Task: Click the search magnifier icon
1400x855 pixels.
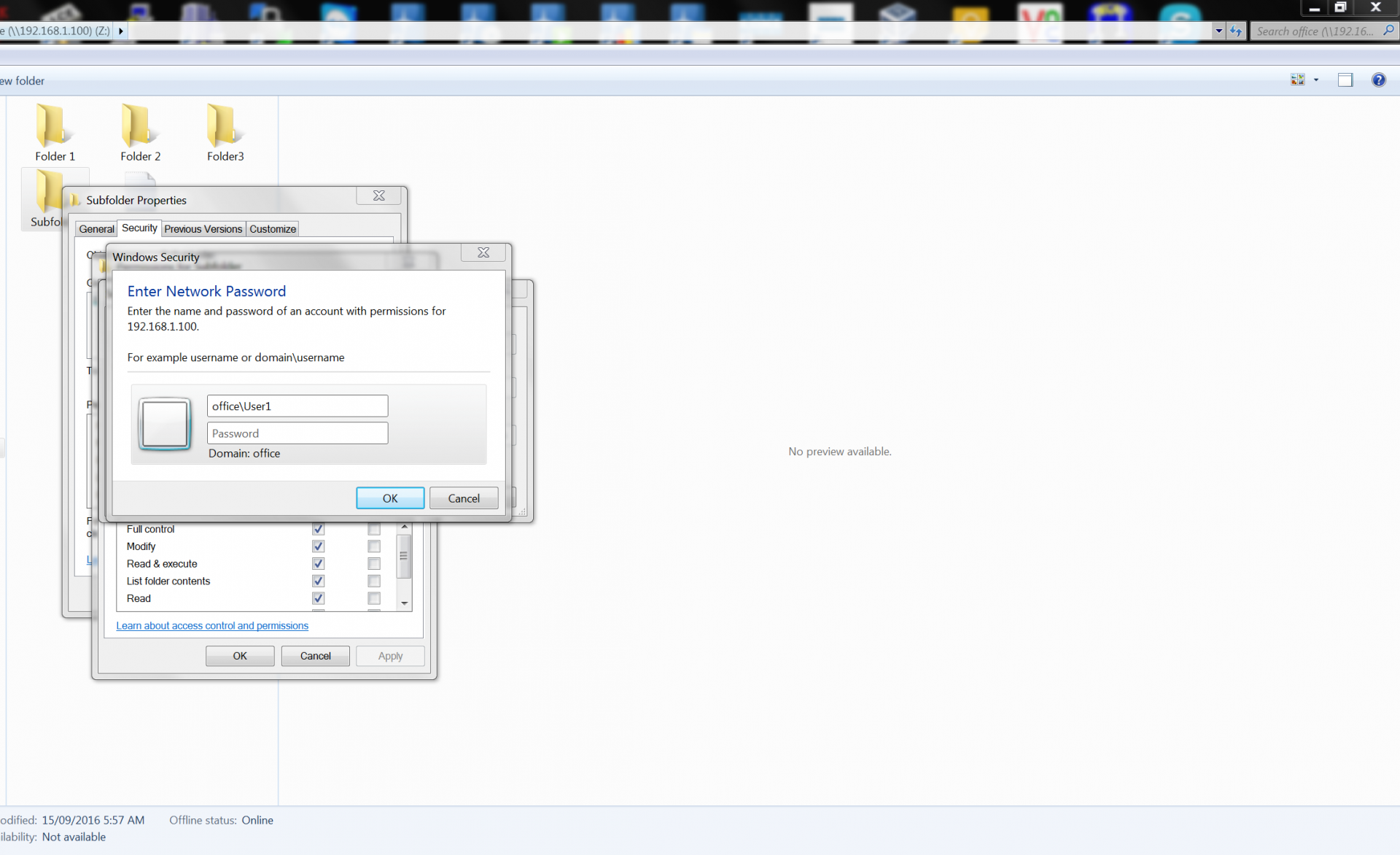Action: (x=1388, y=31)
